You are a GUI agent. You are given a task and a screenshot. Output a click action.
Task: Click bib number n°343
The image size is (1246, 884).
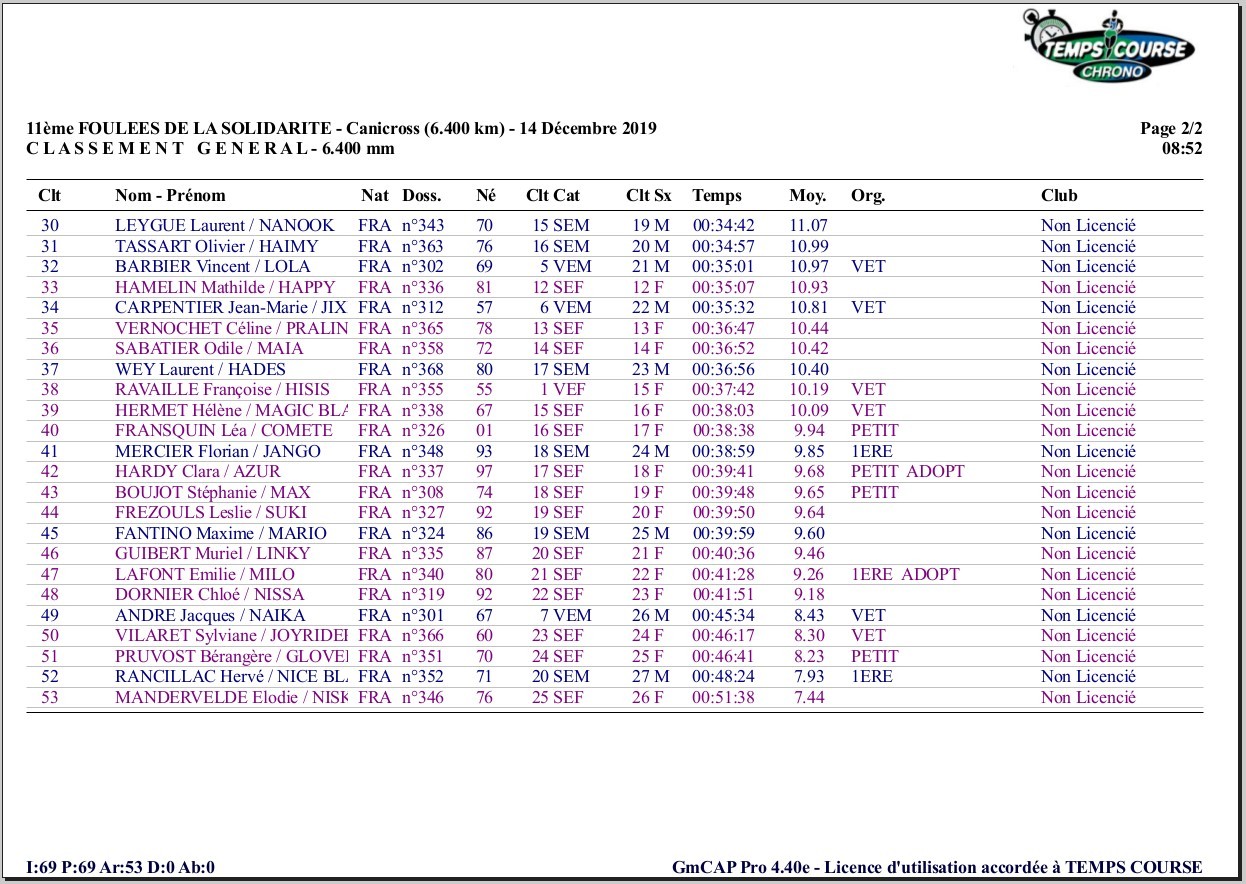(x=423, y=226)
